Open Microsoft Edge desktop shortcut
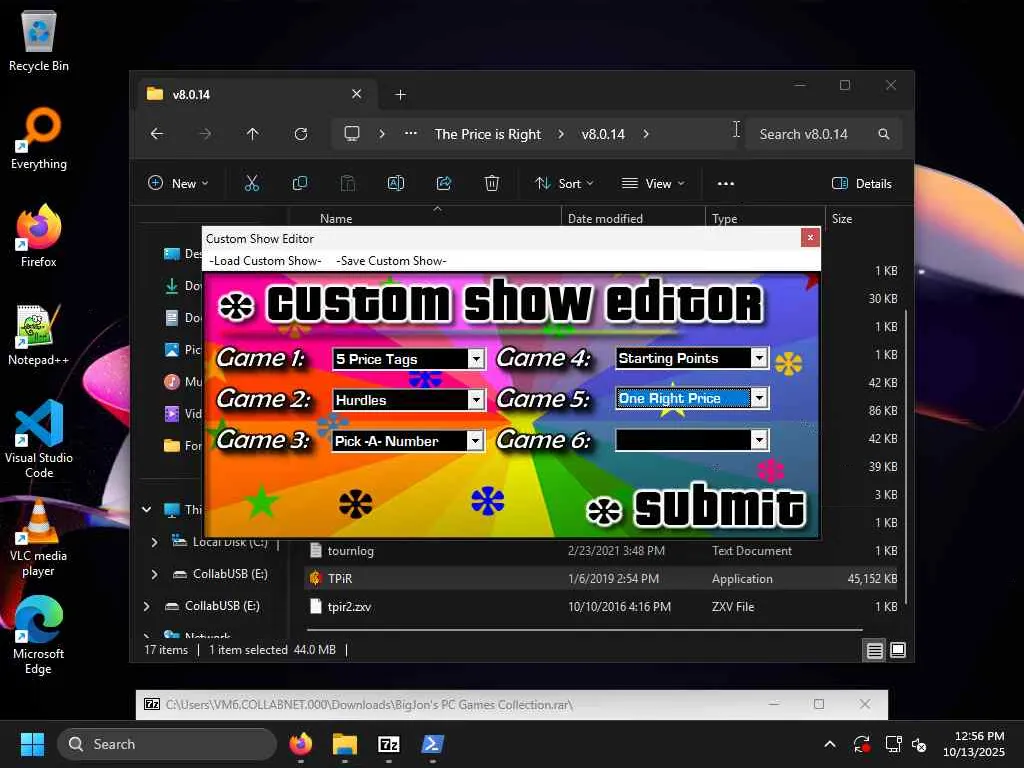The height and width of the screenshot is (768, 1024). pyautogui.click(x=39, y=635)
